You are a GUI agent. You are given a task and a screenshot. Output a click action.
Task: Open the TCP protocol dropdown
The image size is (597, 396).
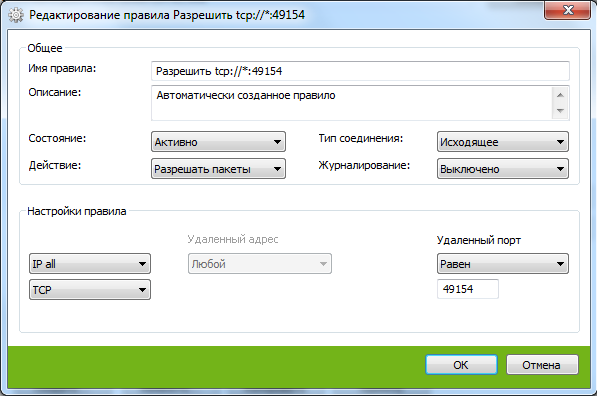tap(90, 290)
